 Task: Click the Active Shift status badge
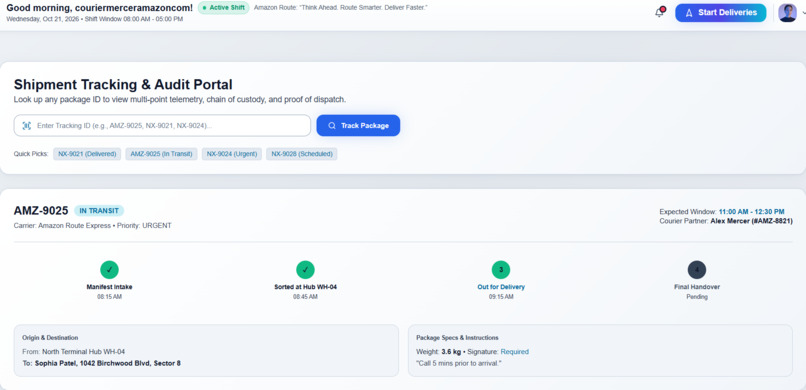point(224,8)
